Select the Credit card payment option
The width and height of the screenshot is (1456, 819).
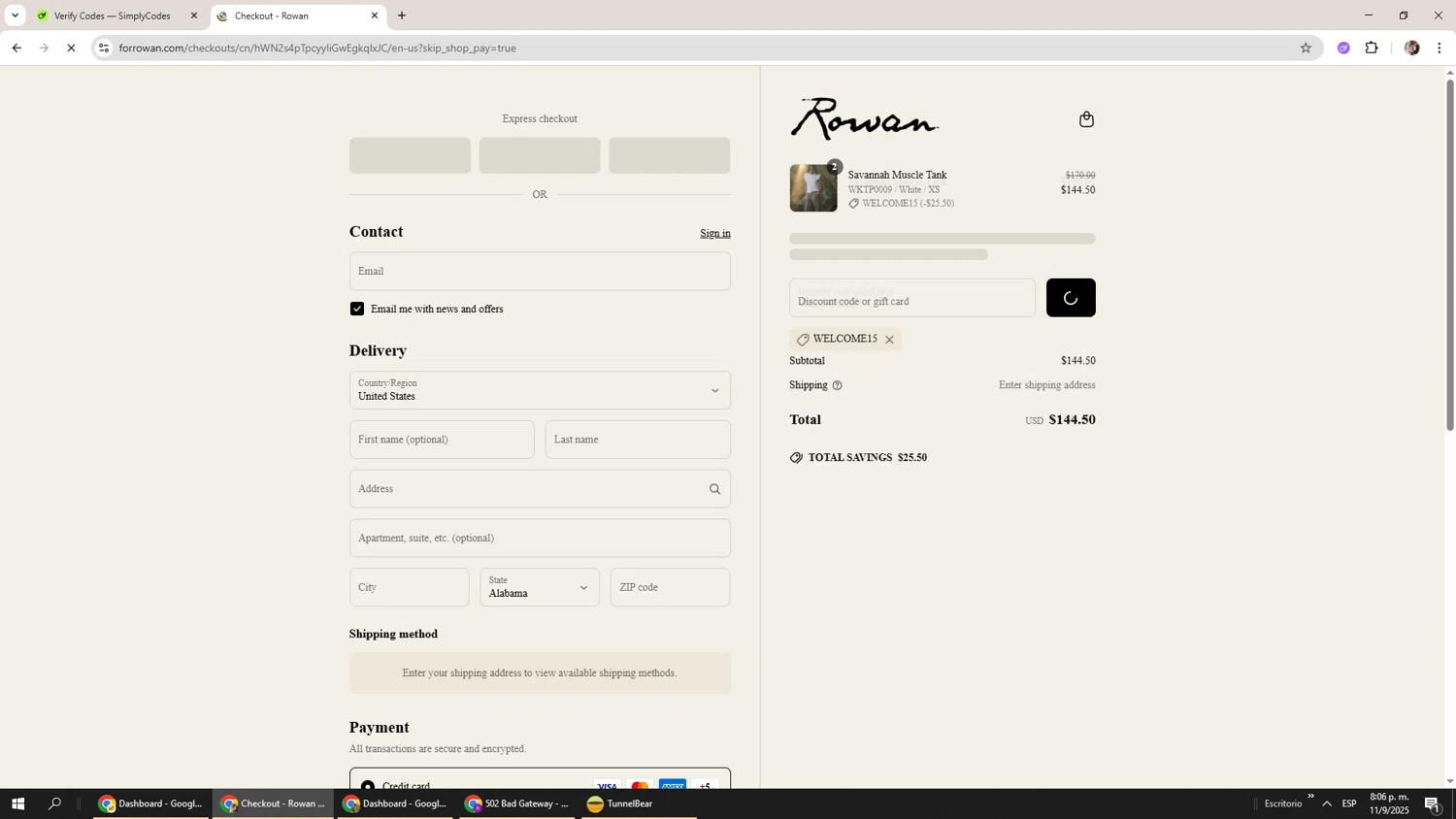(368, 786)
